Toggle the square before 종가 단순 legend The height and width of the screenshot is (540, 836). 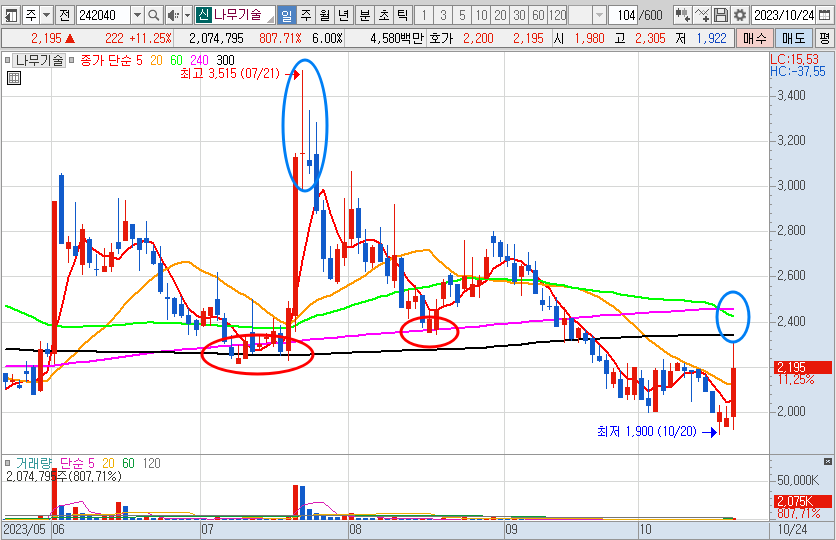point(71,60)
